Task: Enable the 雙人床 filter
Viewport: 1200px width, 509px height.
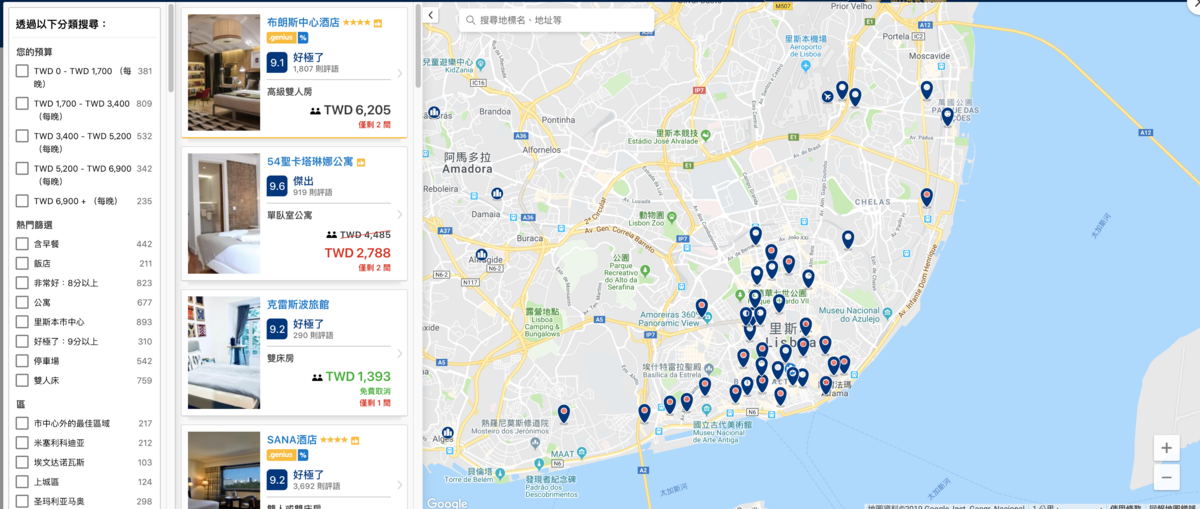Action: [x=22, y=380]
